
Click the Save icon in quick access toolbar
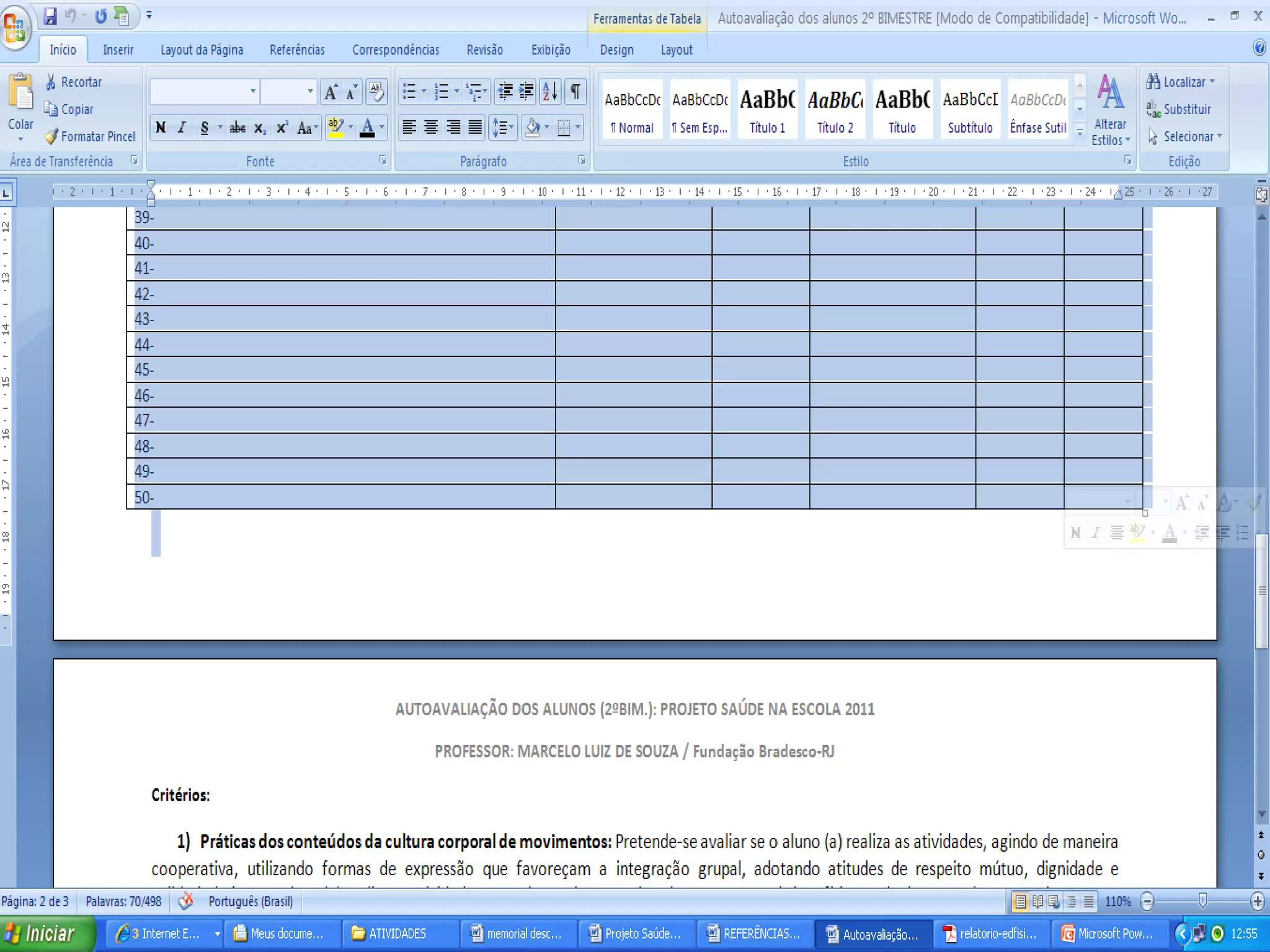coord(50,16)
